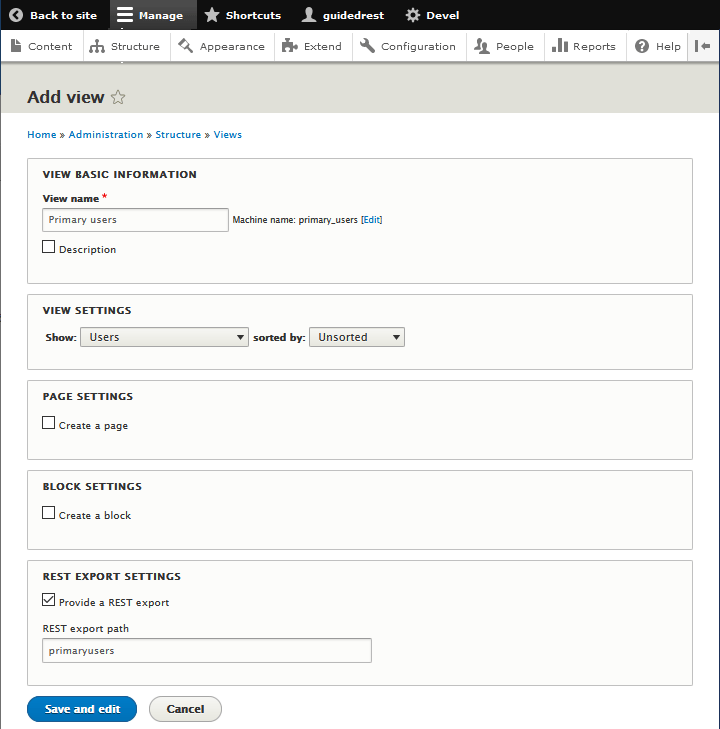Open the Show Users dropdown
This screenshot has height=729, width=720.
pos(164,337)
